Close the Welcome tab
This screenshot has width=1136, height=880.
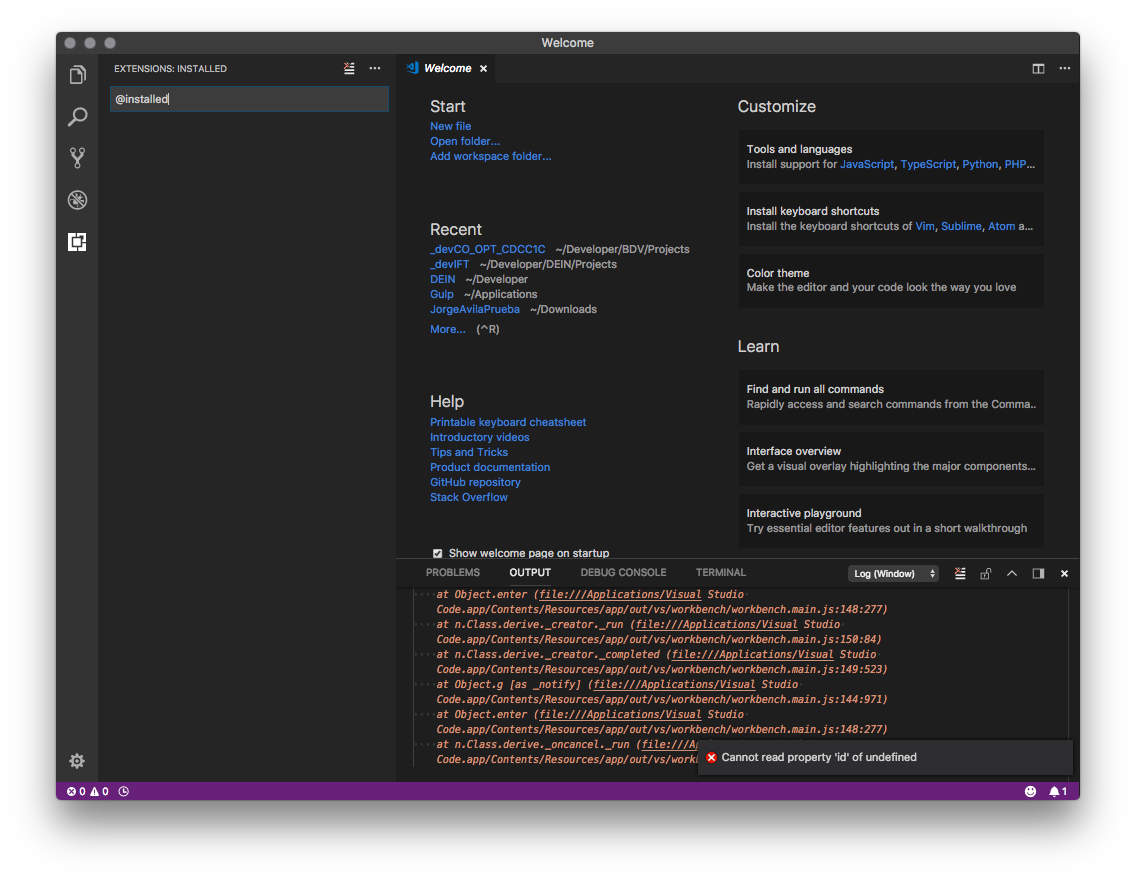click(483, 68)
